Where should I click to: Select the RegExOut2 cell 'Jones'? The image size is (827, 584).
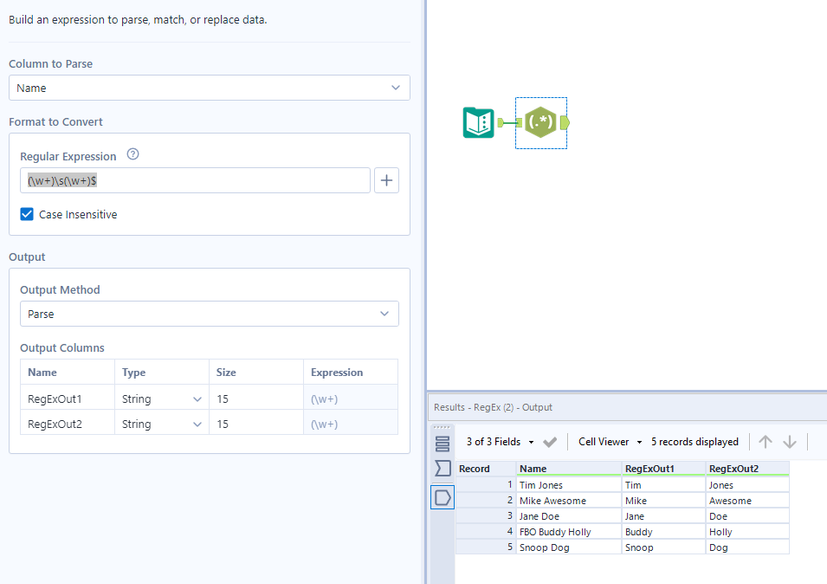tap(747, 485)
